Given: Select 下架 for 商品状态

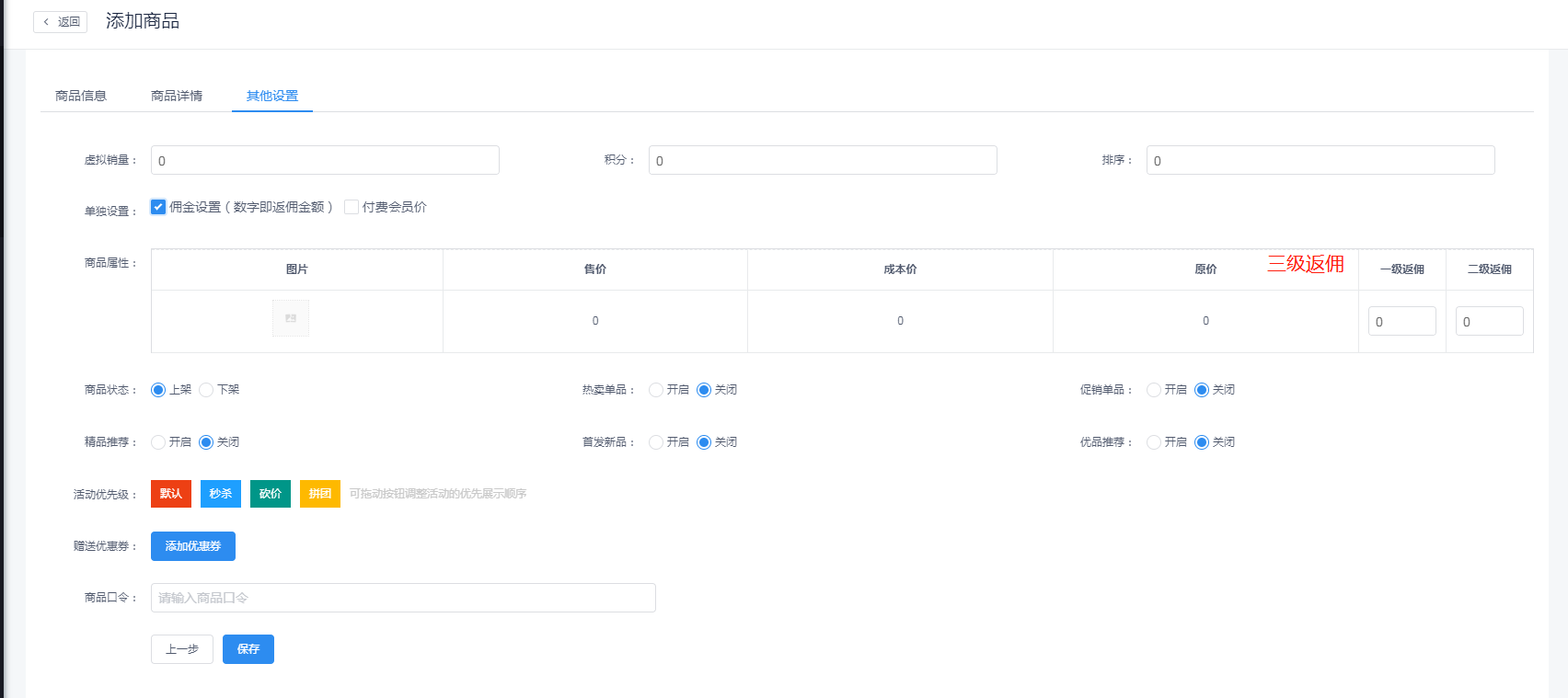Looking at the screenshot, I should 206,390.
